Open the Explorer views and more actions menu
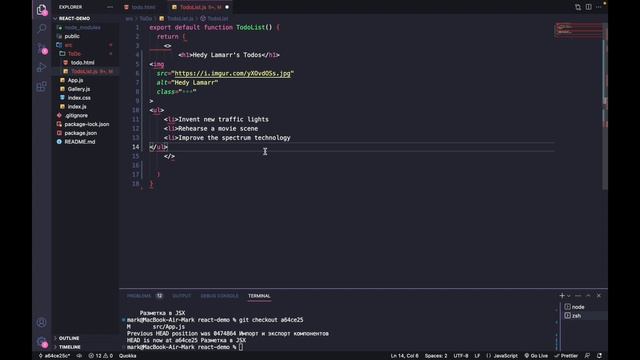640x360 pixels. pyautogui.click(x=110, y=7)
